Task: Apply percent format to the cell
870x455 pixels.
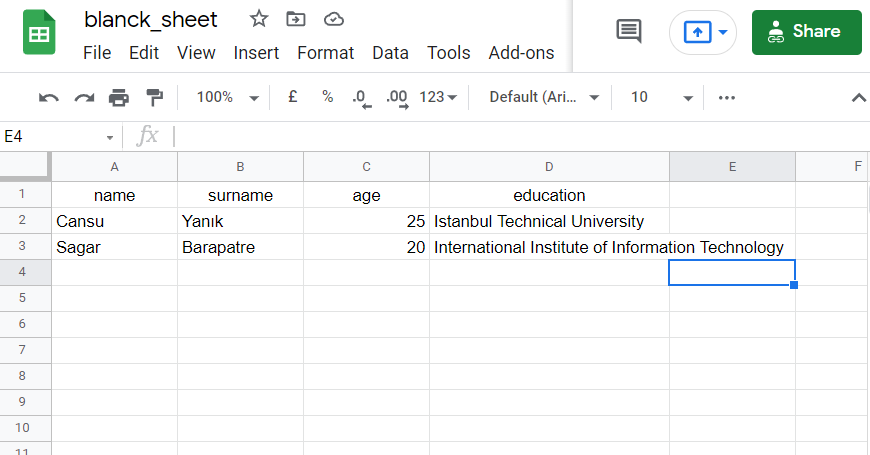Action: (x=327, y=97)
